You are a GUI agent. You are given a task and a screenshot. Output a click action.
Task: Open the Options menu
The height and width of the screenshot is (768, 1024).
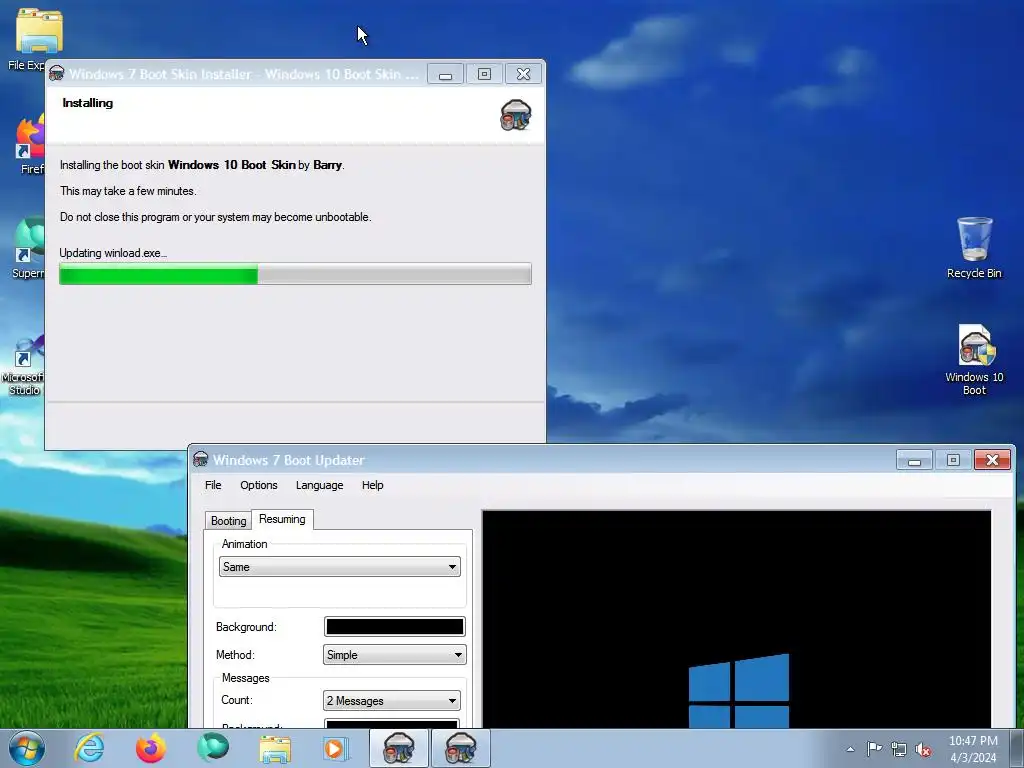pyautogui.click(x=259, y=485)
